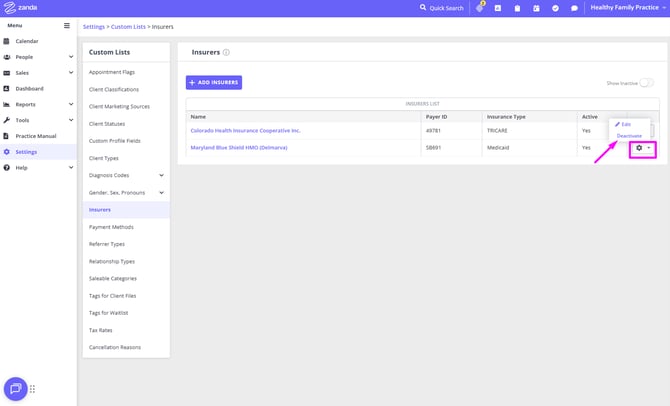Screen dimensions: 670x406
Task: Click the clipboard icon in top bar
Action: point(517,8)
